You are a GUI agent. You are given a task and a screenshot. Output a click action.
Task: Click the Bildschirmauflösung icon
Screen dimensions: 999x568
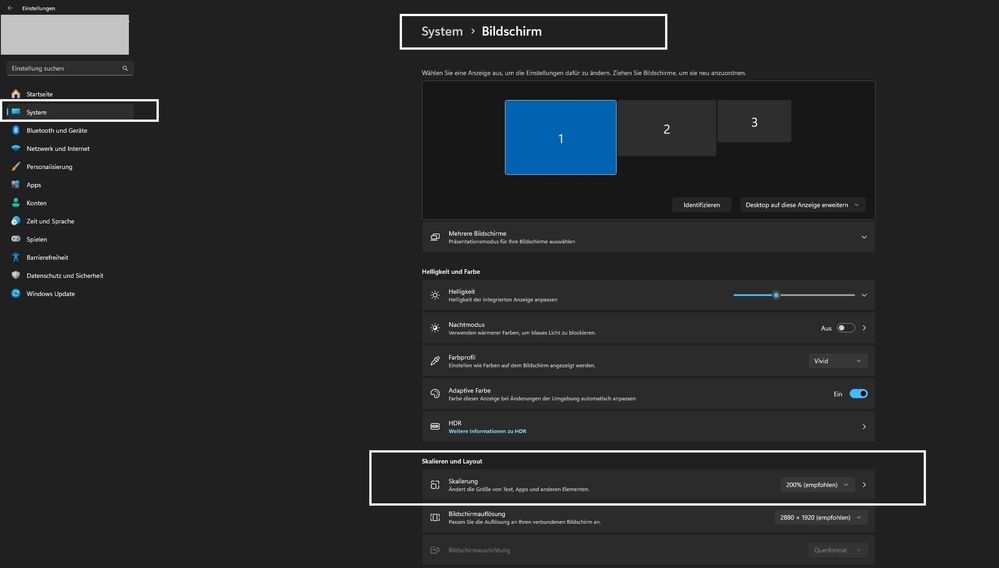[435, 518]
